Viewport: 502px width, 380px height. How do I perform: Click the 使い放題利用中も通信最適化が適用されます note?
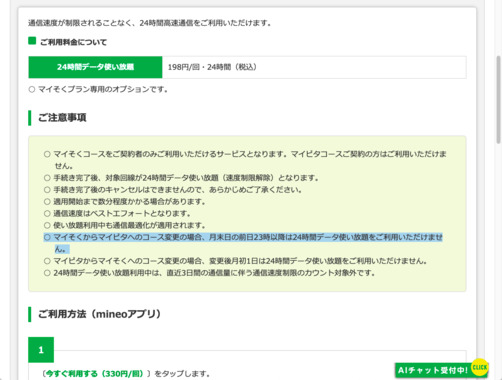[125, 225]
